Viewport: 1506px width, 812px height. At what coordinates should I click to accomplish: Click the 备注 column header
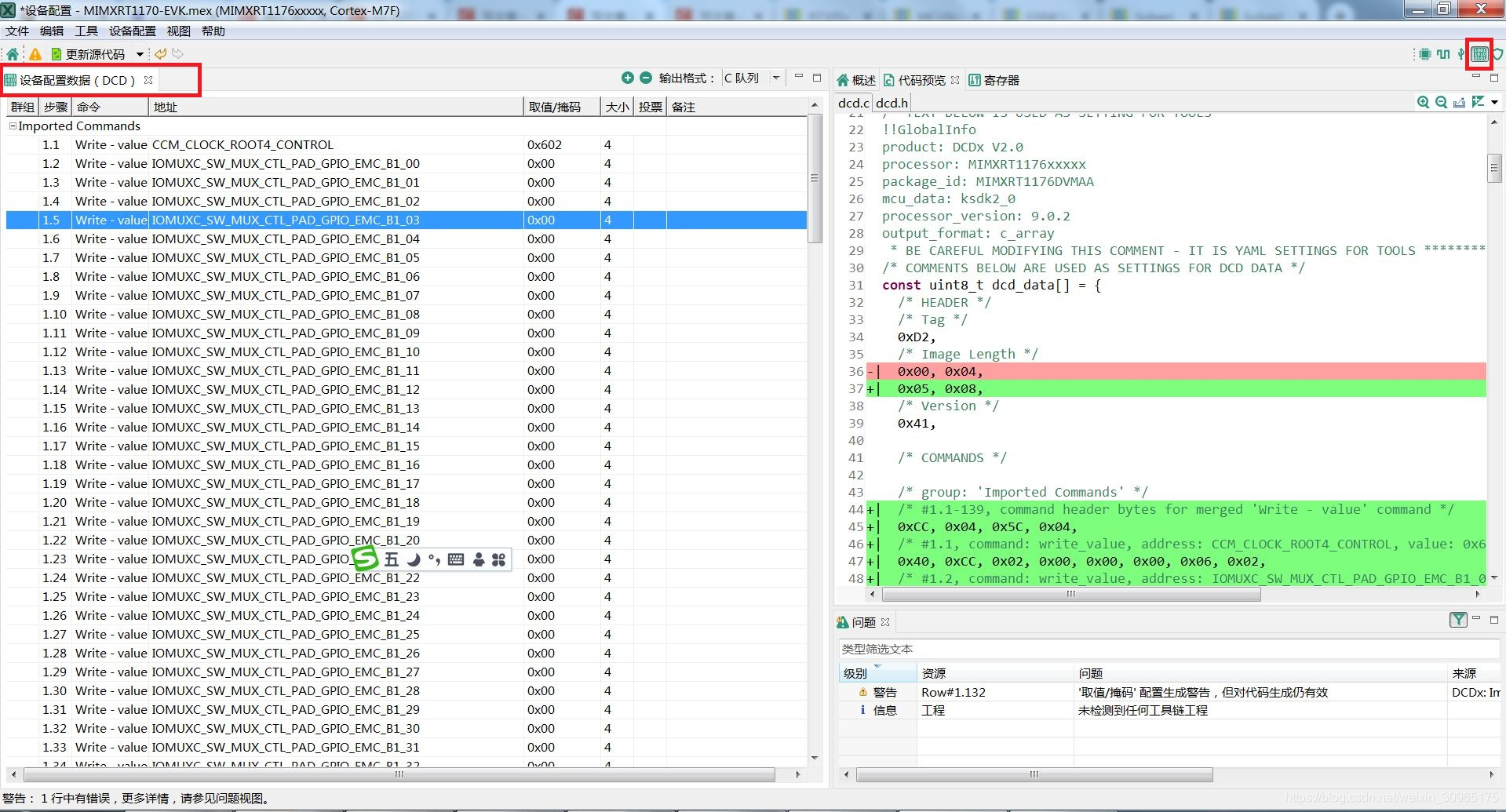point(737,107)
